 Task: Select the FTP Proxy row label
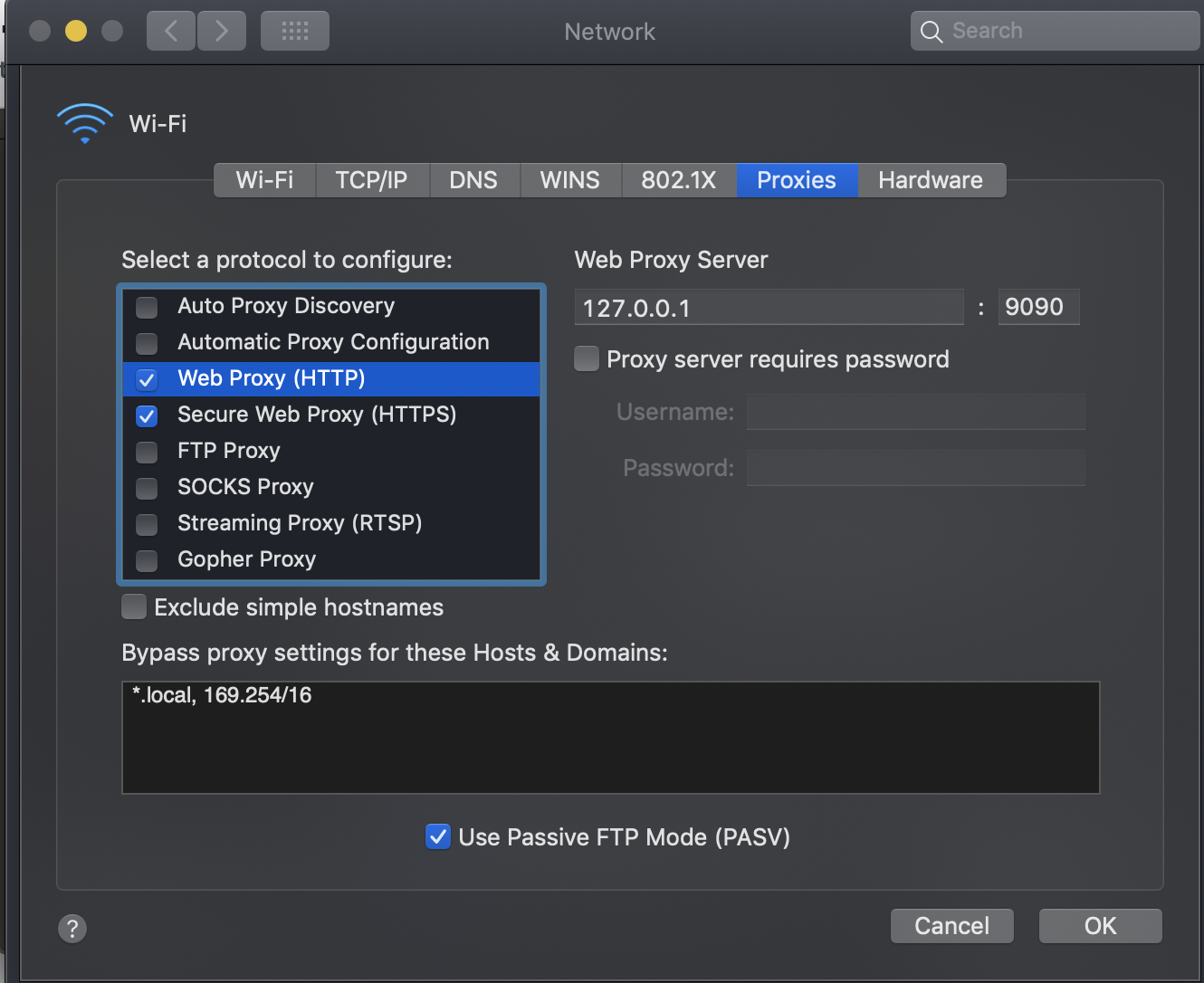click(x=229, y=451)
